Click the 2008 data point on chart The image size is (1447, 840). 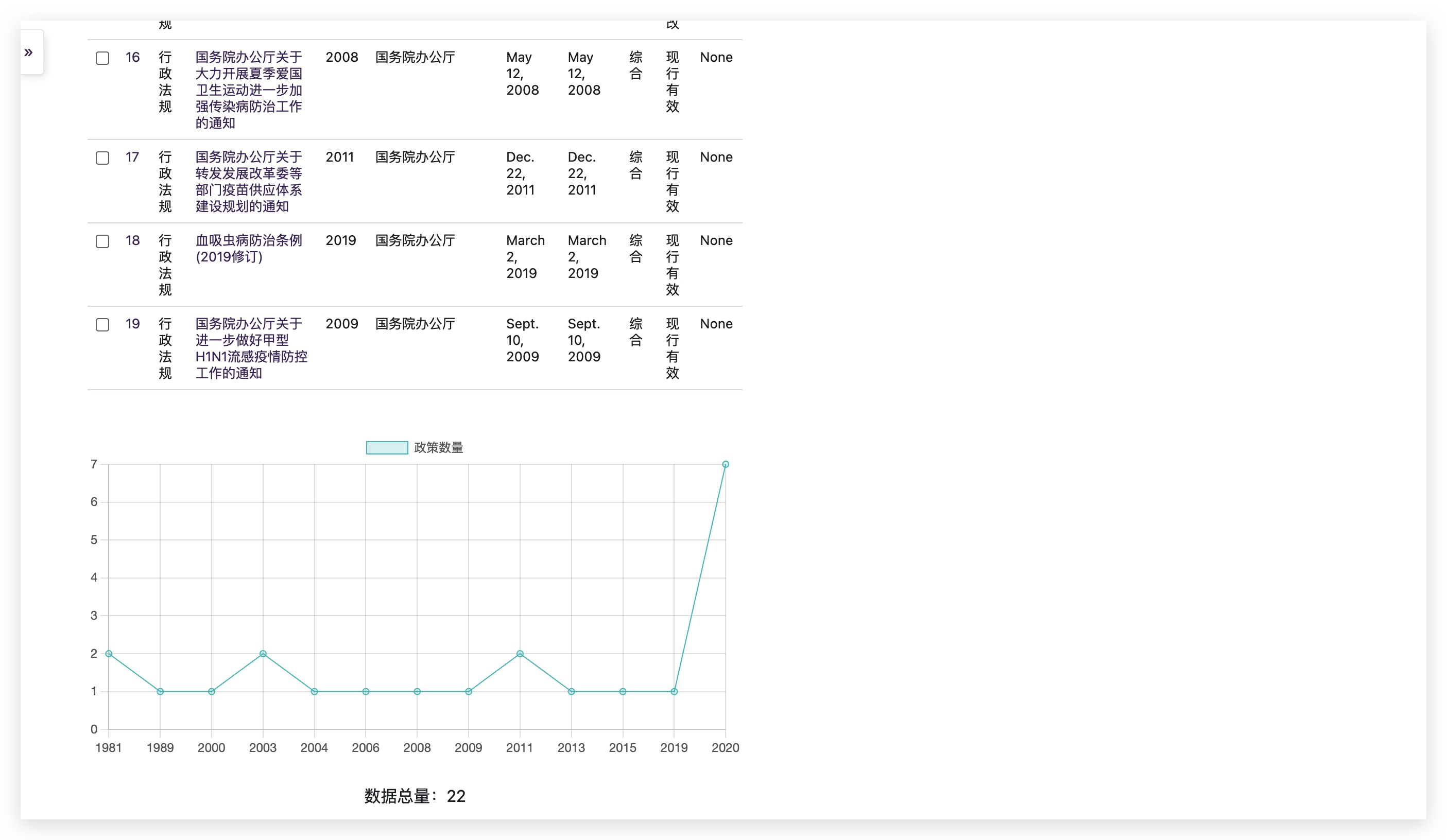click(417, 691)
